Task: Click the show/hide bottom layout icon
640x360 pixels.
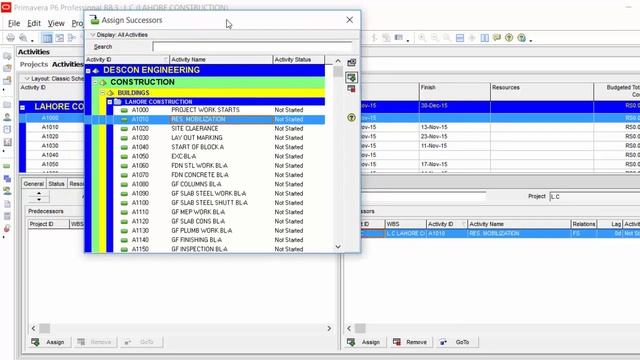Action: [x=460, y=38]
